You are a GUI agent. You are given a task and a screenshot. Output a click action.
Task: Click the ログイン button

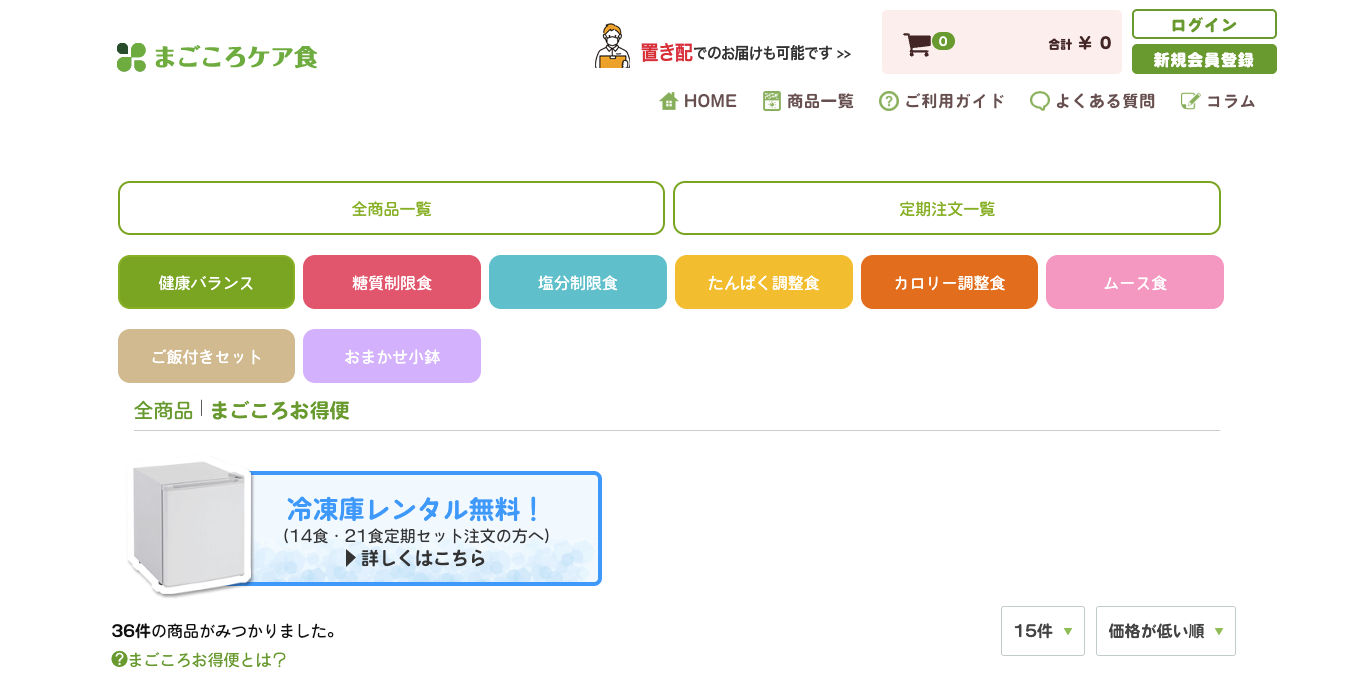click(1204, 24)
